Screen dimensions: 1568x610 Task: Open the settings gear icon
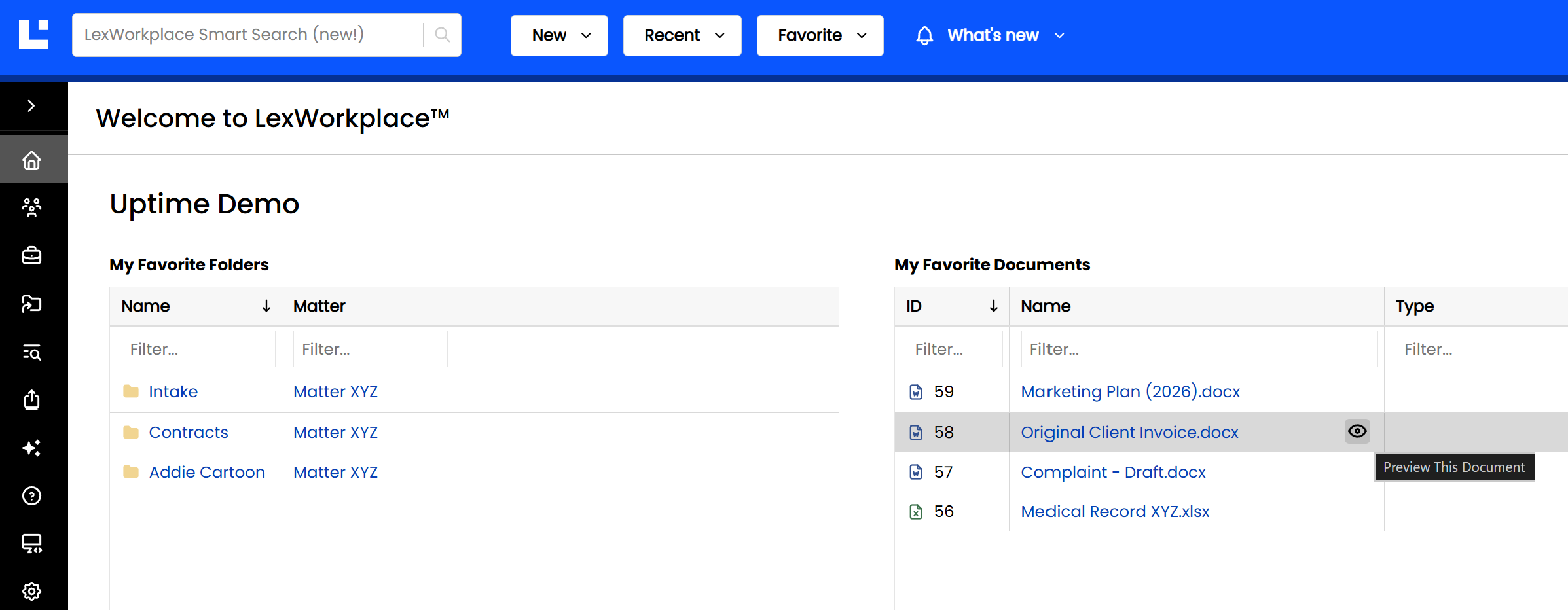[x=31, y=592]
